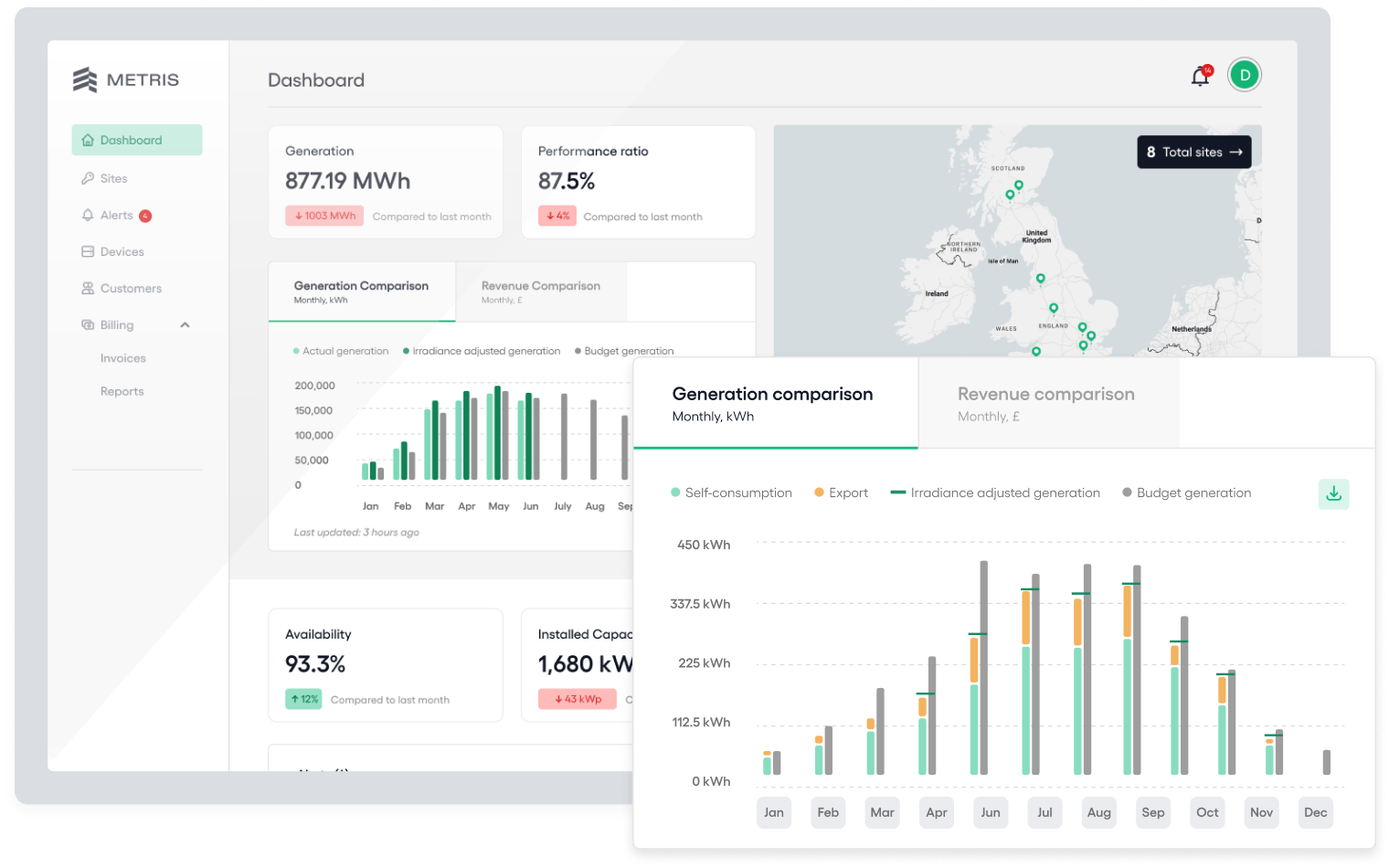
Task: Click the Dashboard home icon in sidebar
Action: point(88,140)
